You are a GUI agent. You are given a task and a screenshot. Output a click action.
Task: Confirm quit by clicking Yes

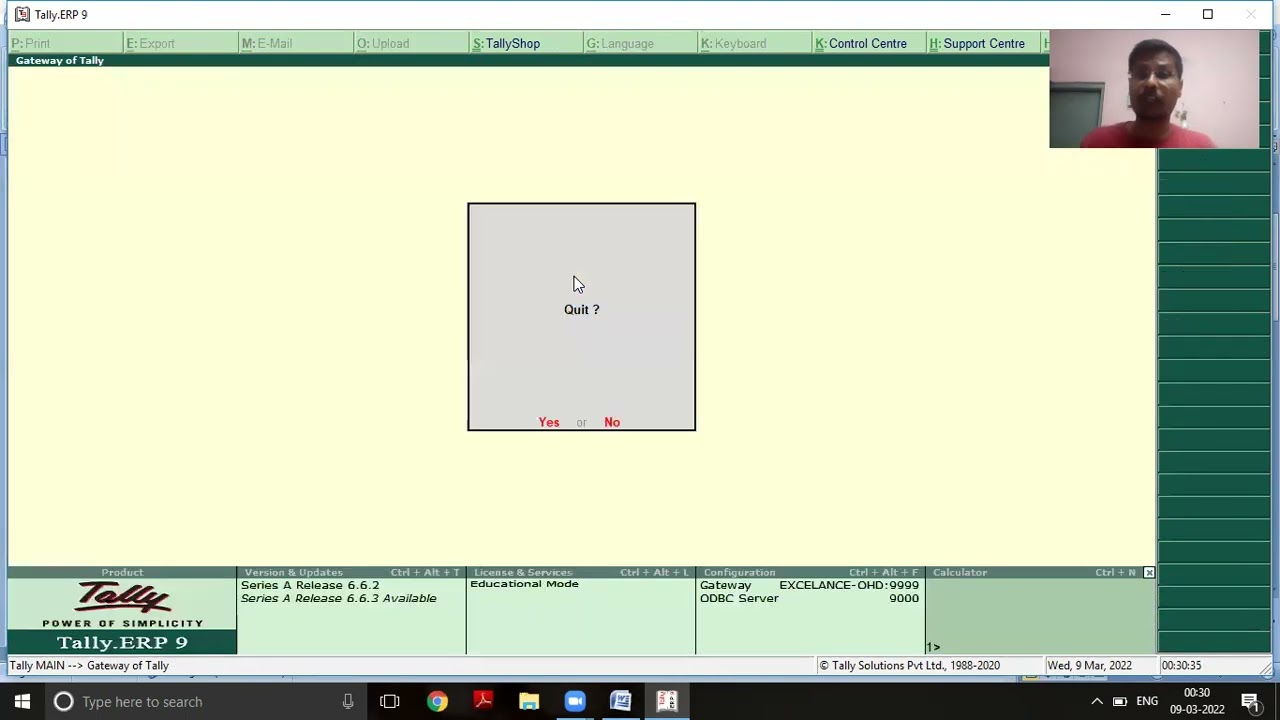tap(549, 422)
